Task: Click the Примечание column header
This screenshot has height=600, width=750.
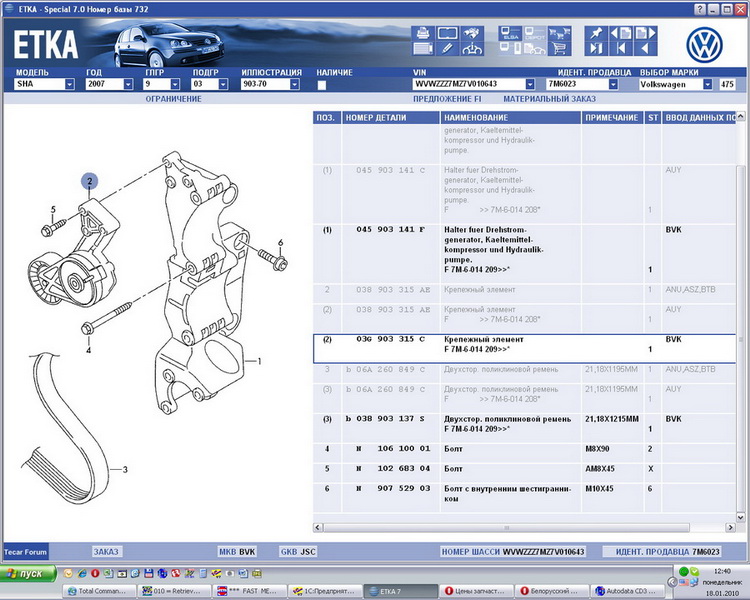Action: 612,118
